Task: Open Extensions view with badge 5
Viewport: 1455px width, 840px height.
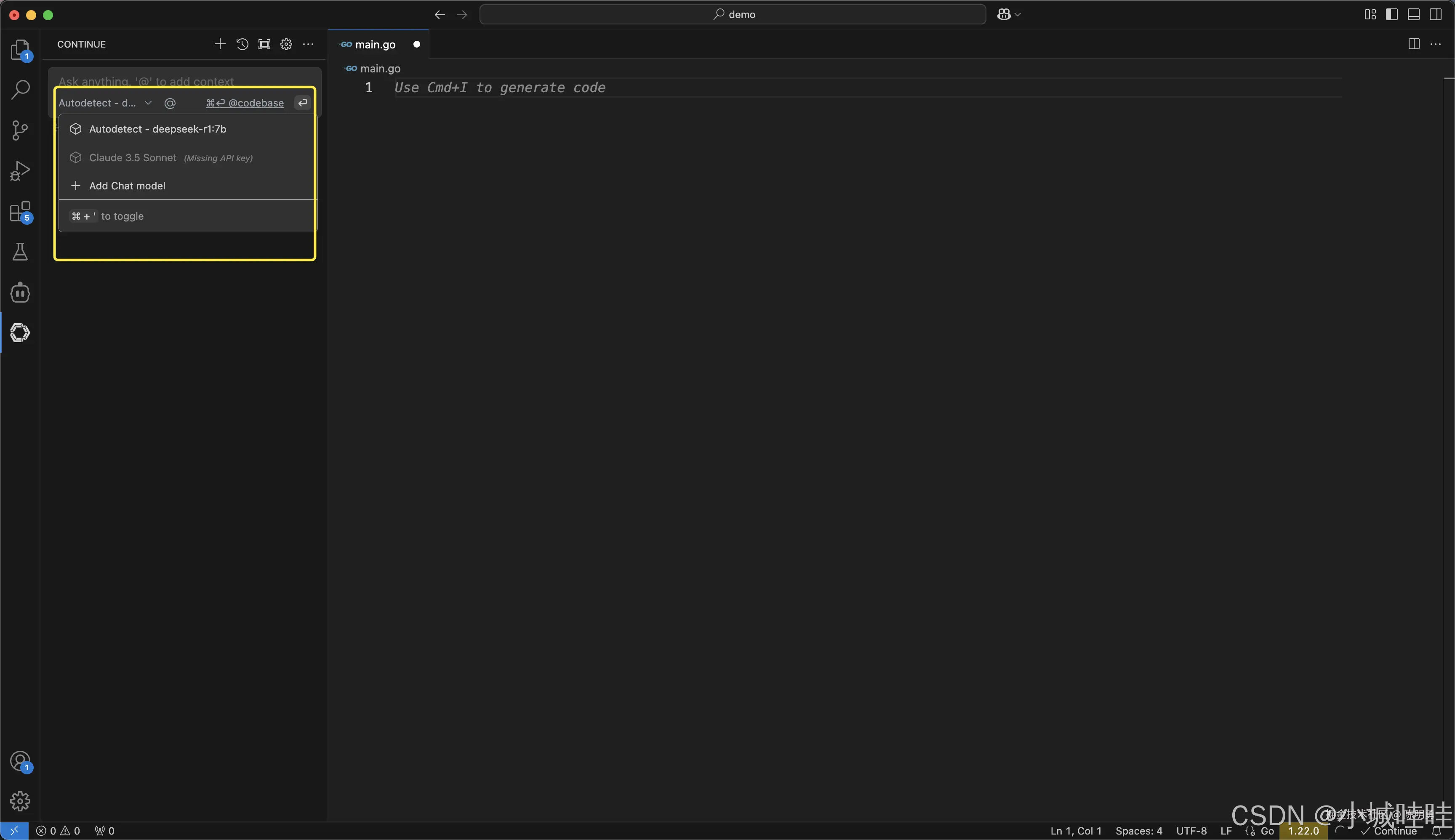Action: (20, 212)
